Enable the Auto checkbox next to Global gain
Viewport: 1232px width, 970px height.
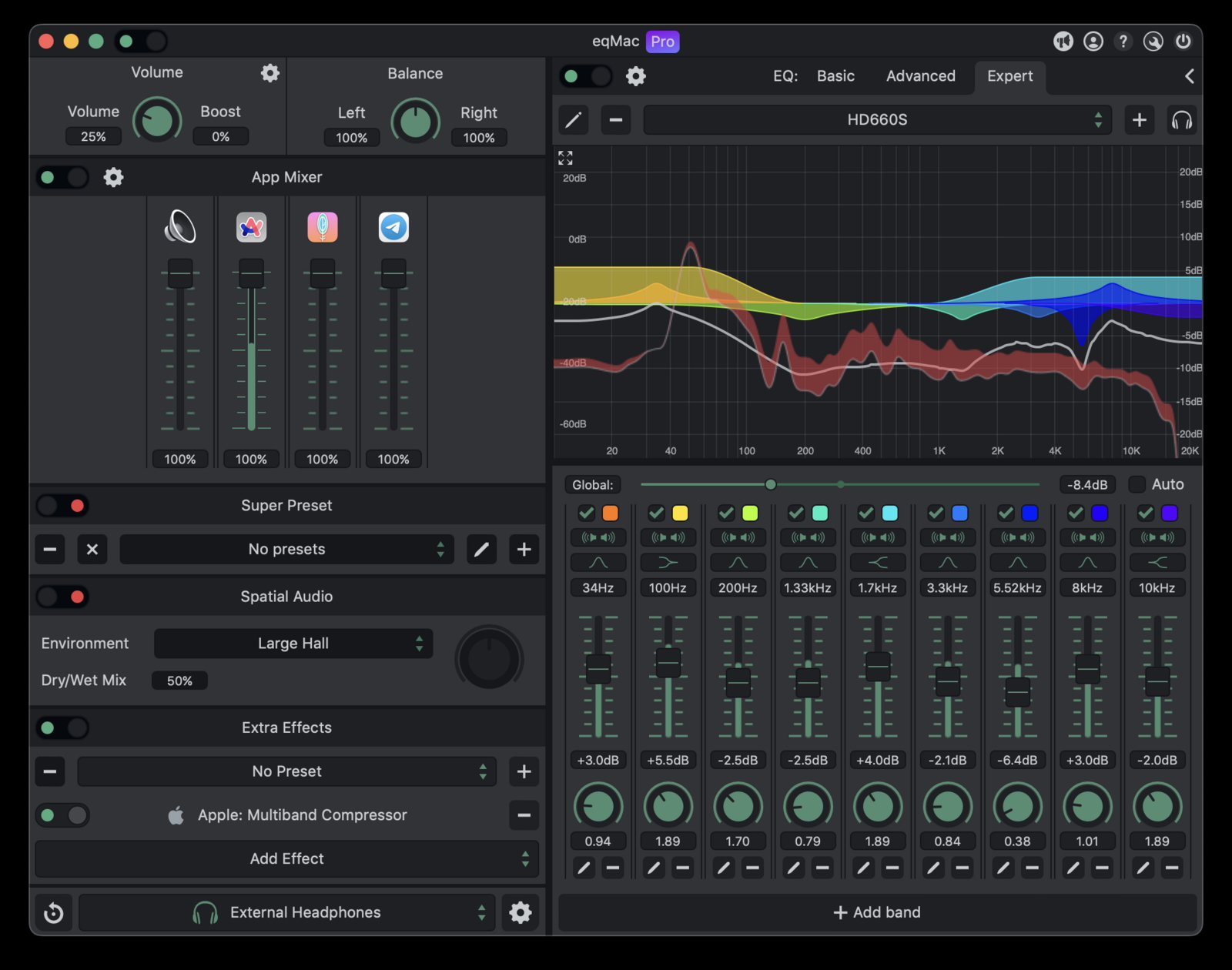(x=1136, y=484)
